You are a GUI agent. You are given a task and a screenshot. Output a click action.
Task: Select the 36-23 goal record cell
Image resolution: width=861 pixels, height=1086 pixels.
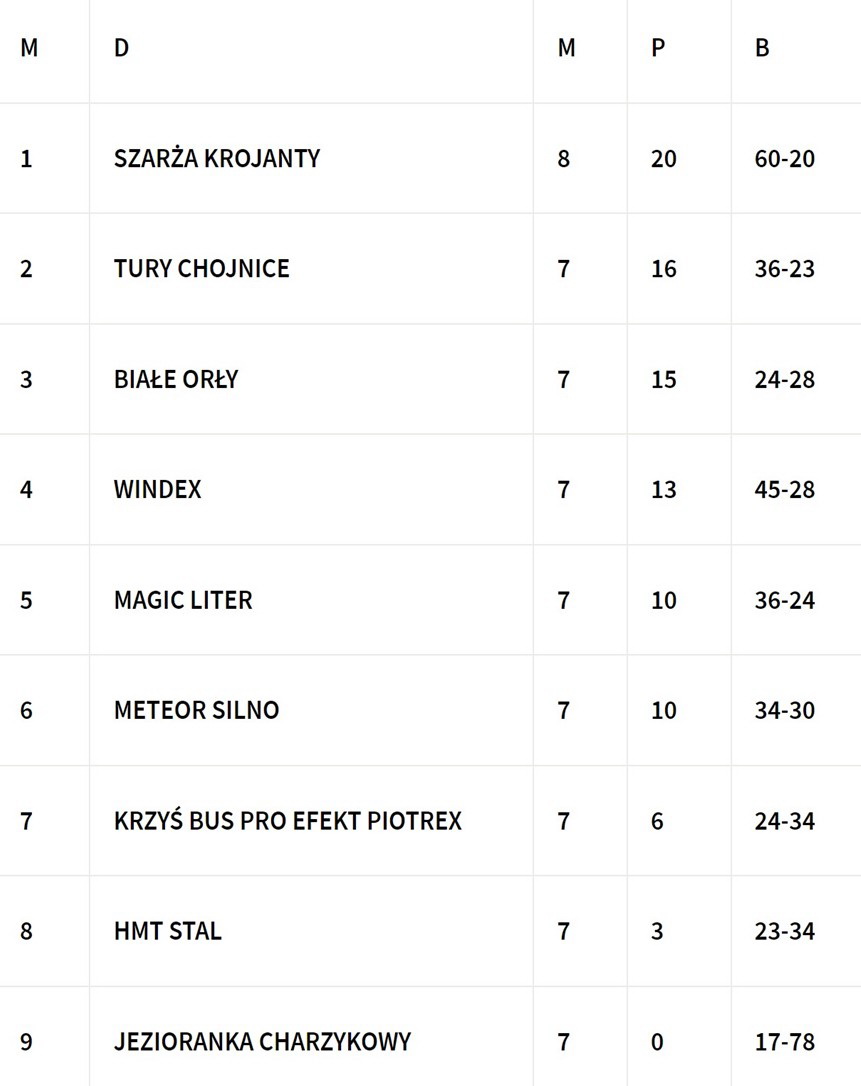pyautogui.click(x=785, y=269)
